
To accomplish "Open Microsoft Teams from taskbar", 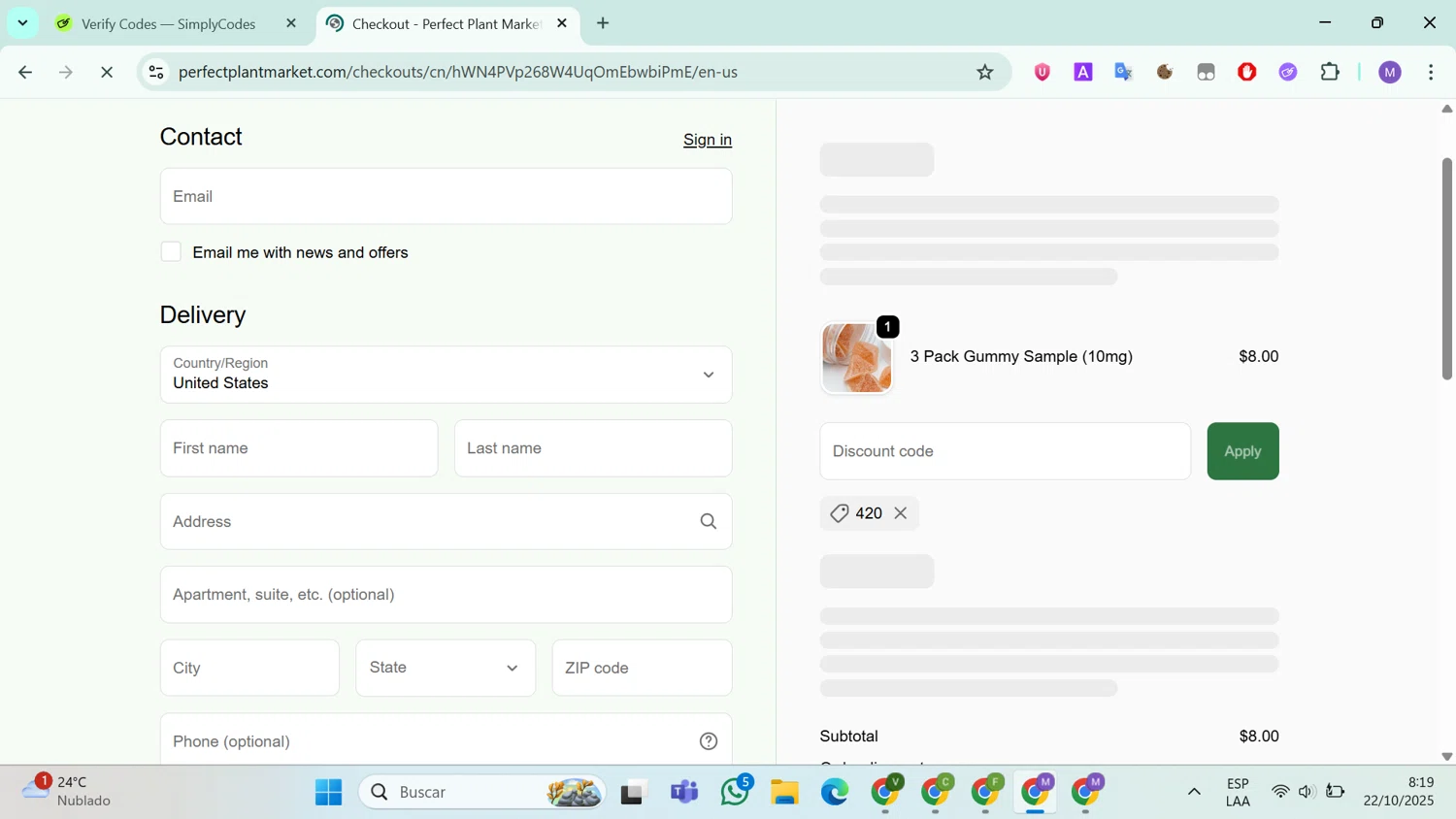I will click(684, 792).
